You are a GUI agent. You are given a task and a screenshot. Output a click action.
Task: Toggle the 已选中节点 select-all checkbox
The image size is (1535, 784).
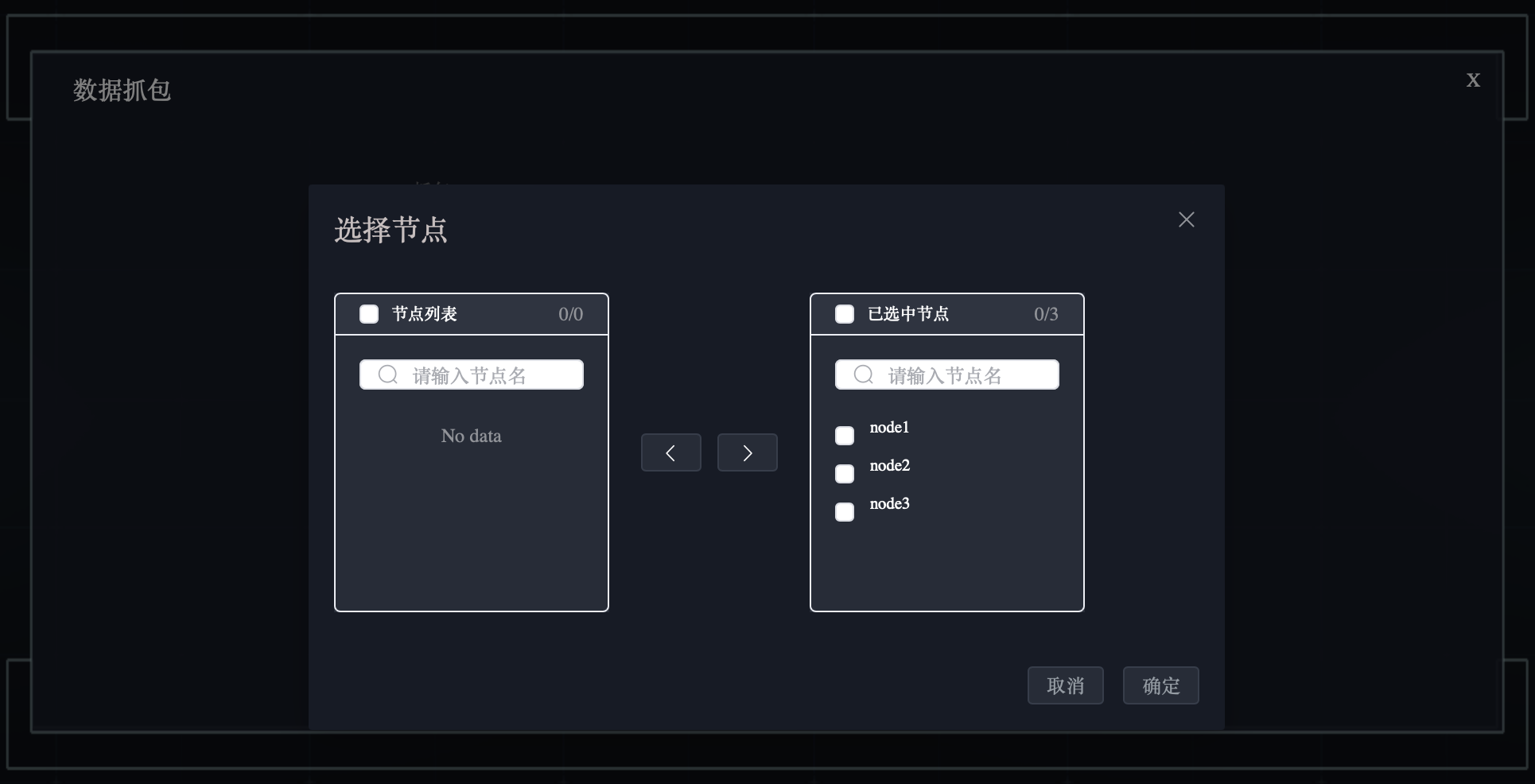(845, 314)
